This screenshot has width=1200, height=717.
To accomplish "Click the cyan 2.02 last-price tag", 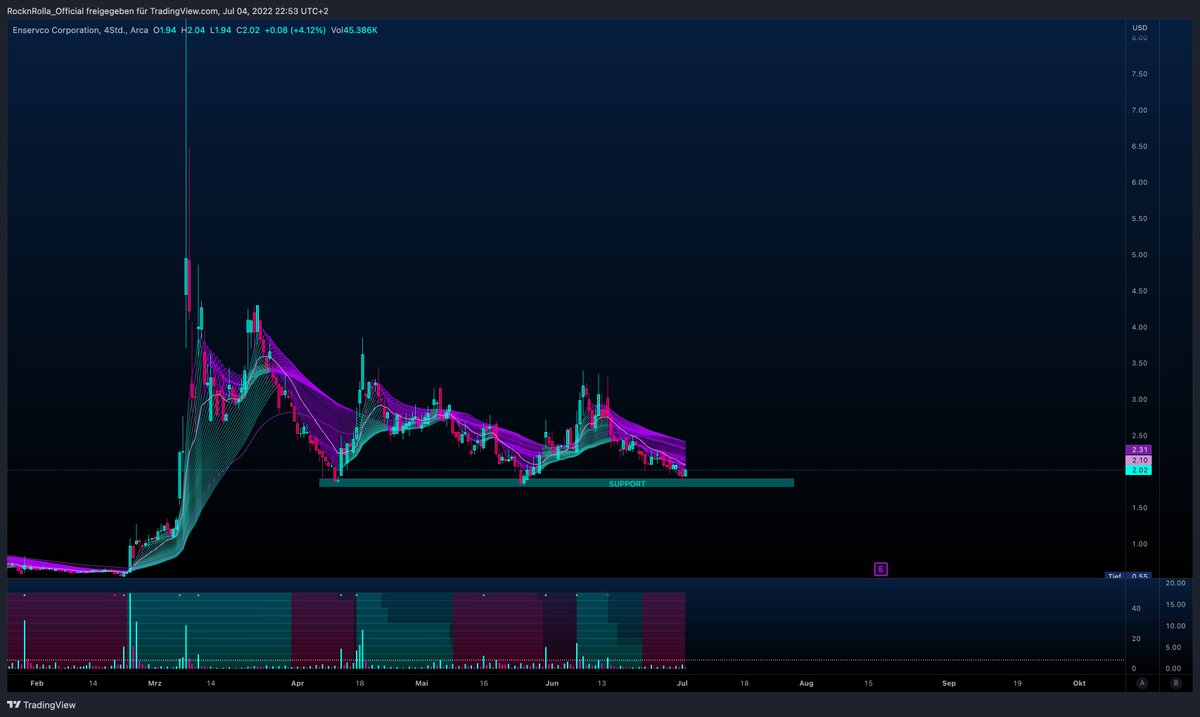I will click(x=1139, y=470).
